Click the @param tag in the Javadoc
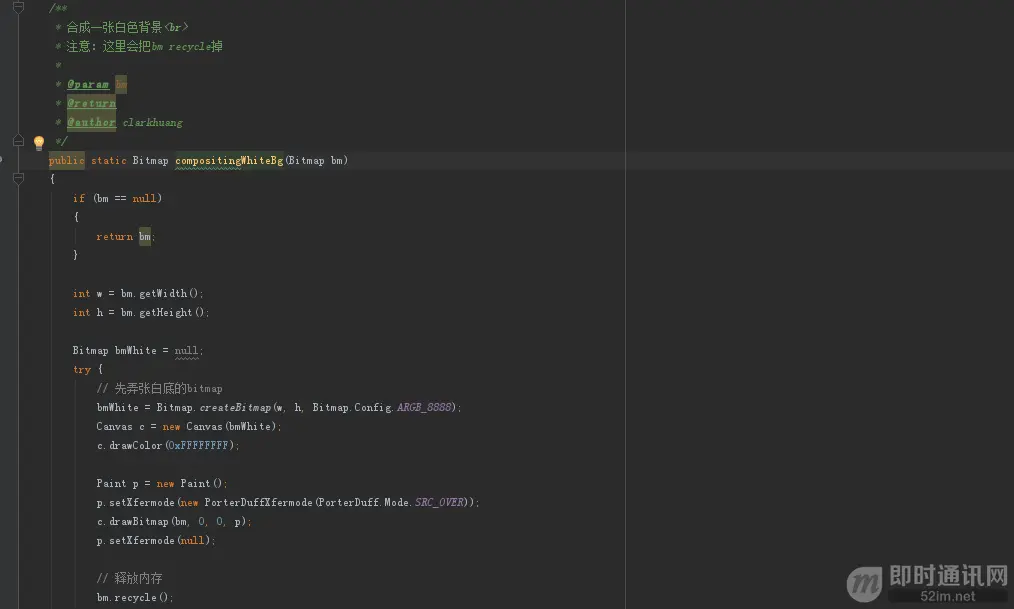 (88, 84)
